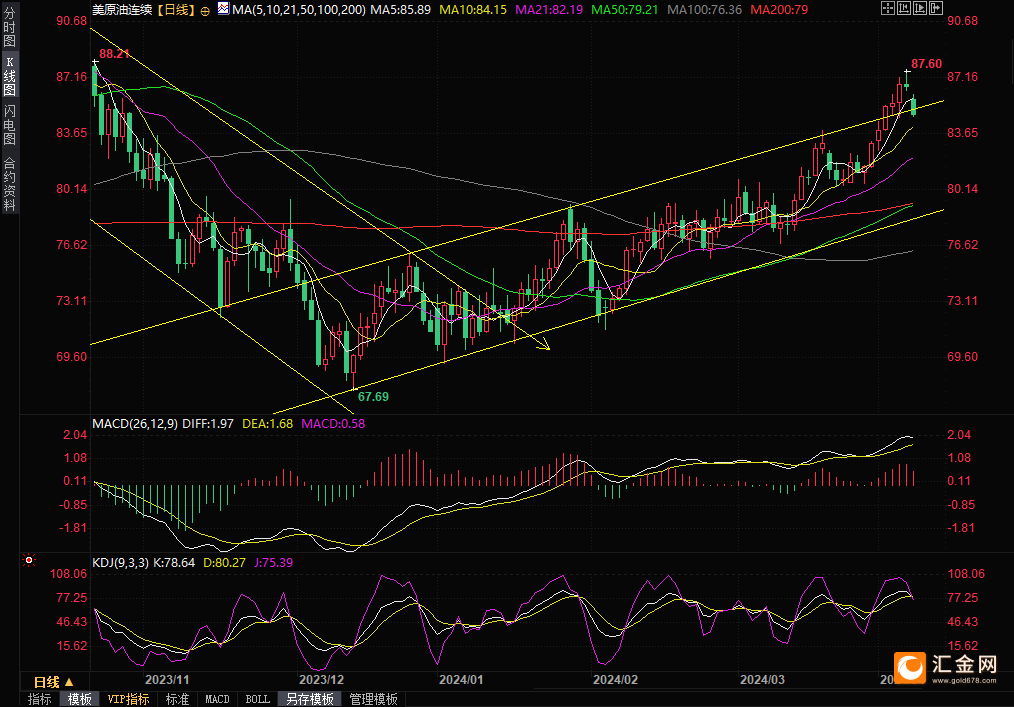Viewport: 1014px width, 707px height.
Task: Select the 模板 tab at bottom
Action: 80,699
